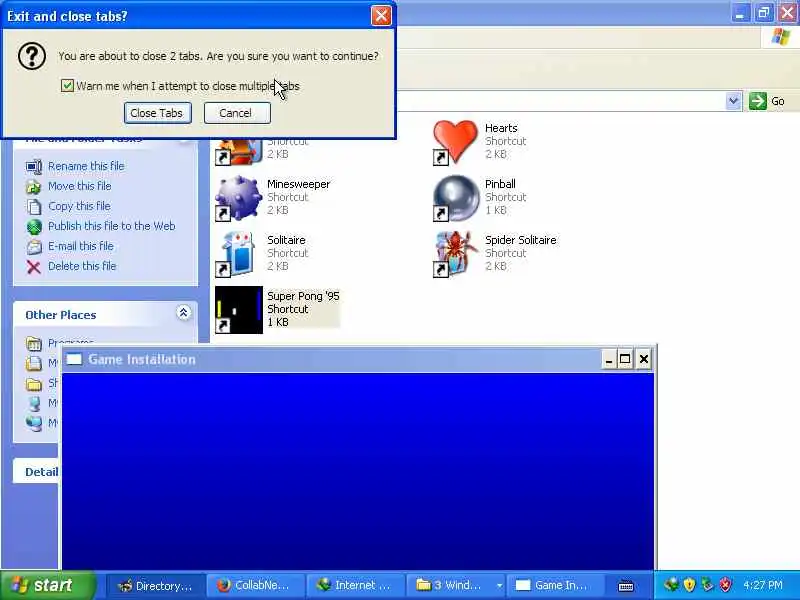
Task: Click the red X delete icon
Action: (x=34, y=267)
